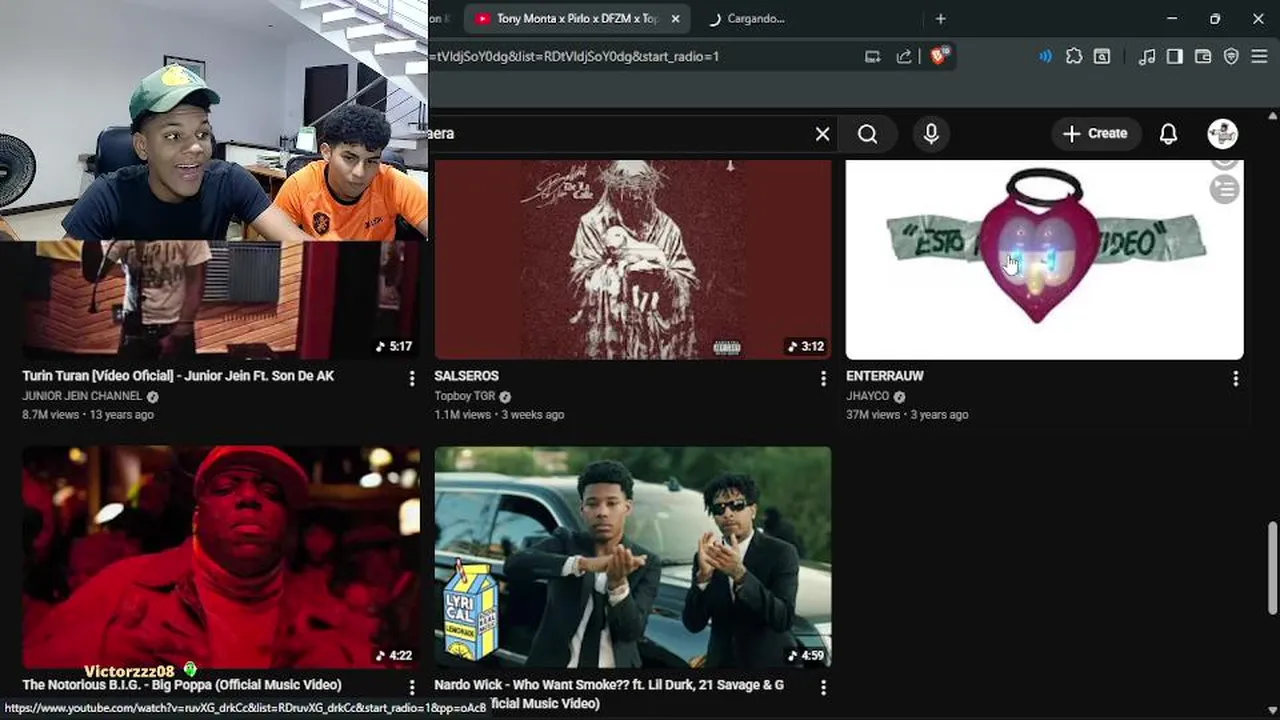
Task: Click the page vertical scrollbar thumb
Action: (1272, 567)
